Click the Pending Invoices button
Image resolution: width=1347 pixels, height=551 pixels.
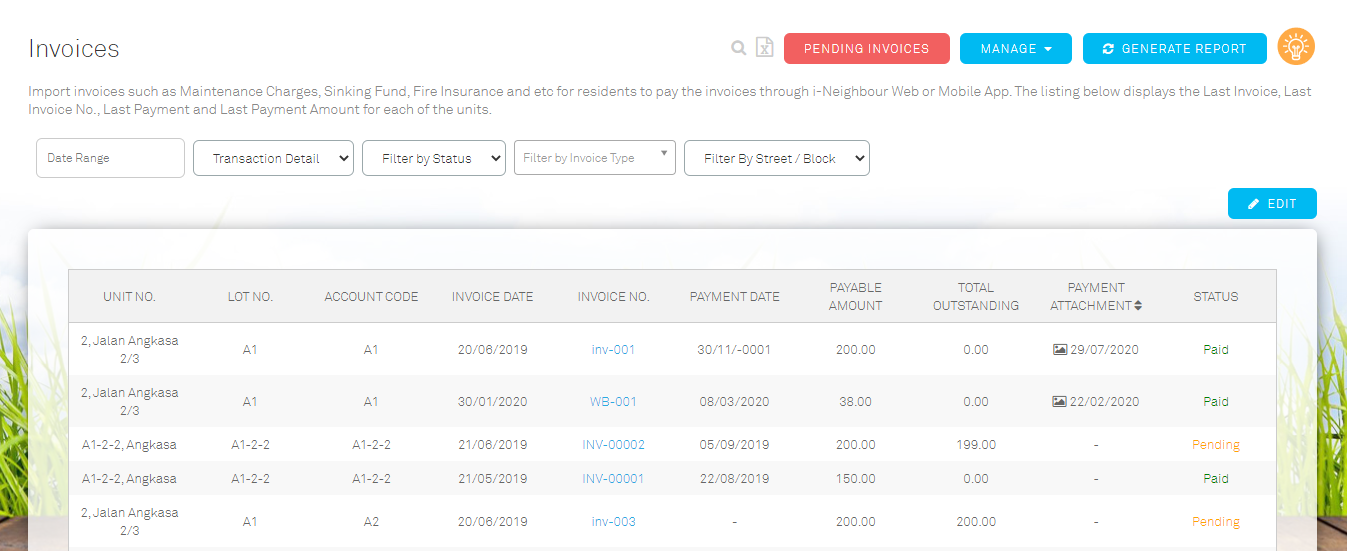867,48
